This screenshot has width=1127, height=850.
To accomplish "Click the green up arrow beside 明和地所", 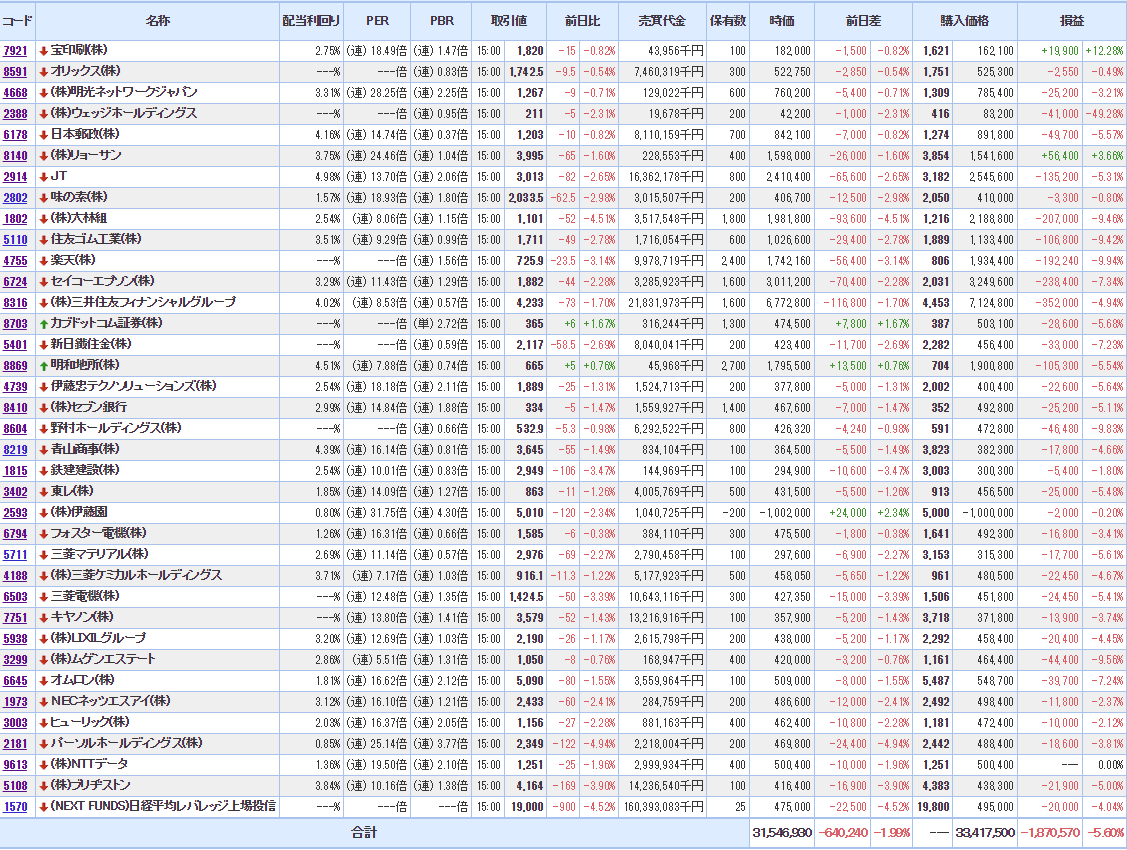I will pos(43,365).
